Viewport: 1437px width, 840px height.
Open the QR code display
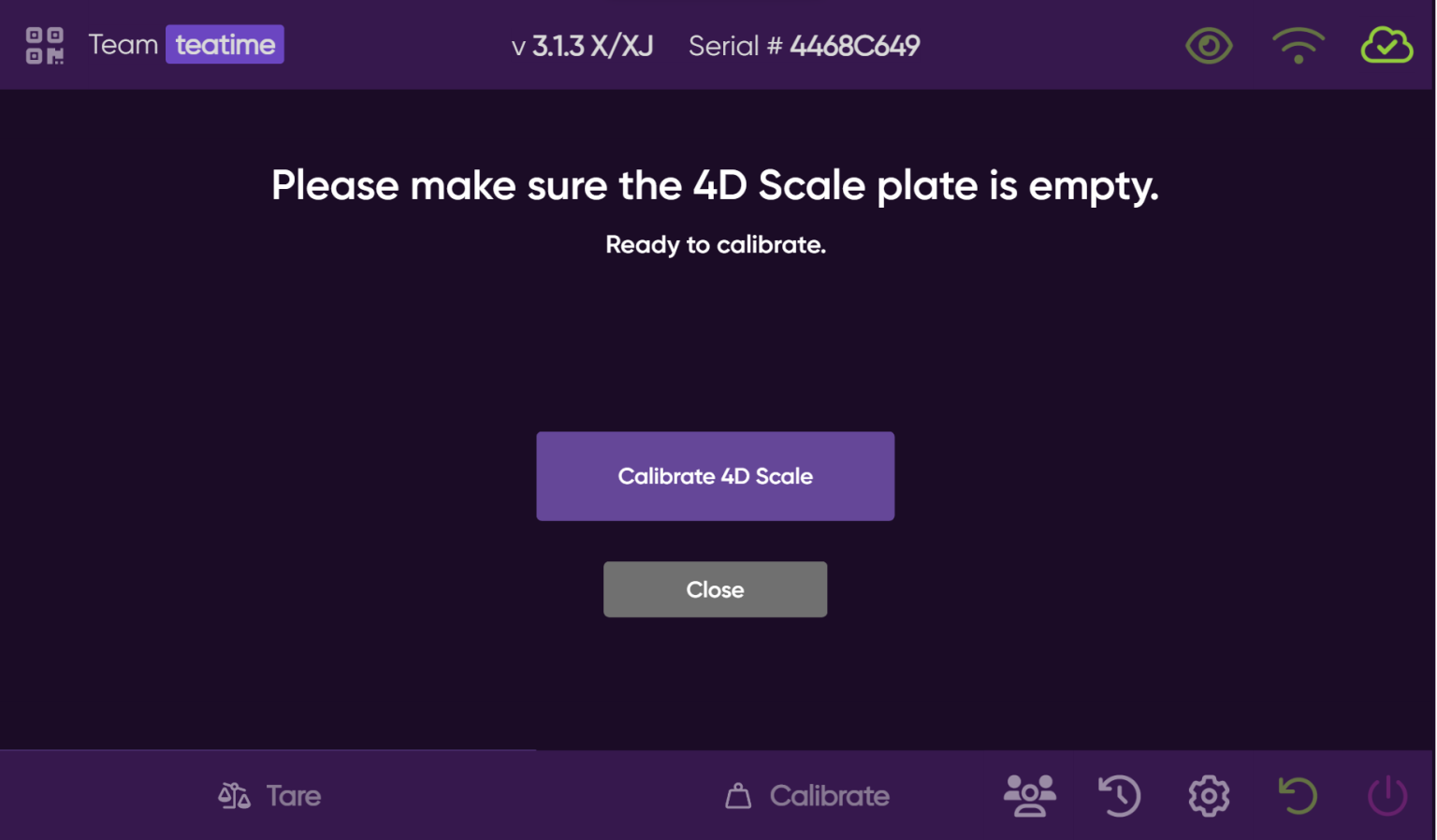pyautogui.click(x=44, y=44)
